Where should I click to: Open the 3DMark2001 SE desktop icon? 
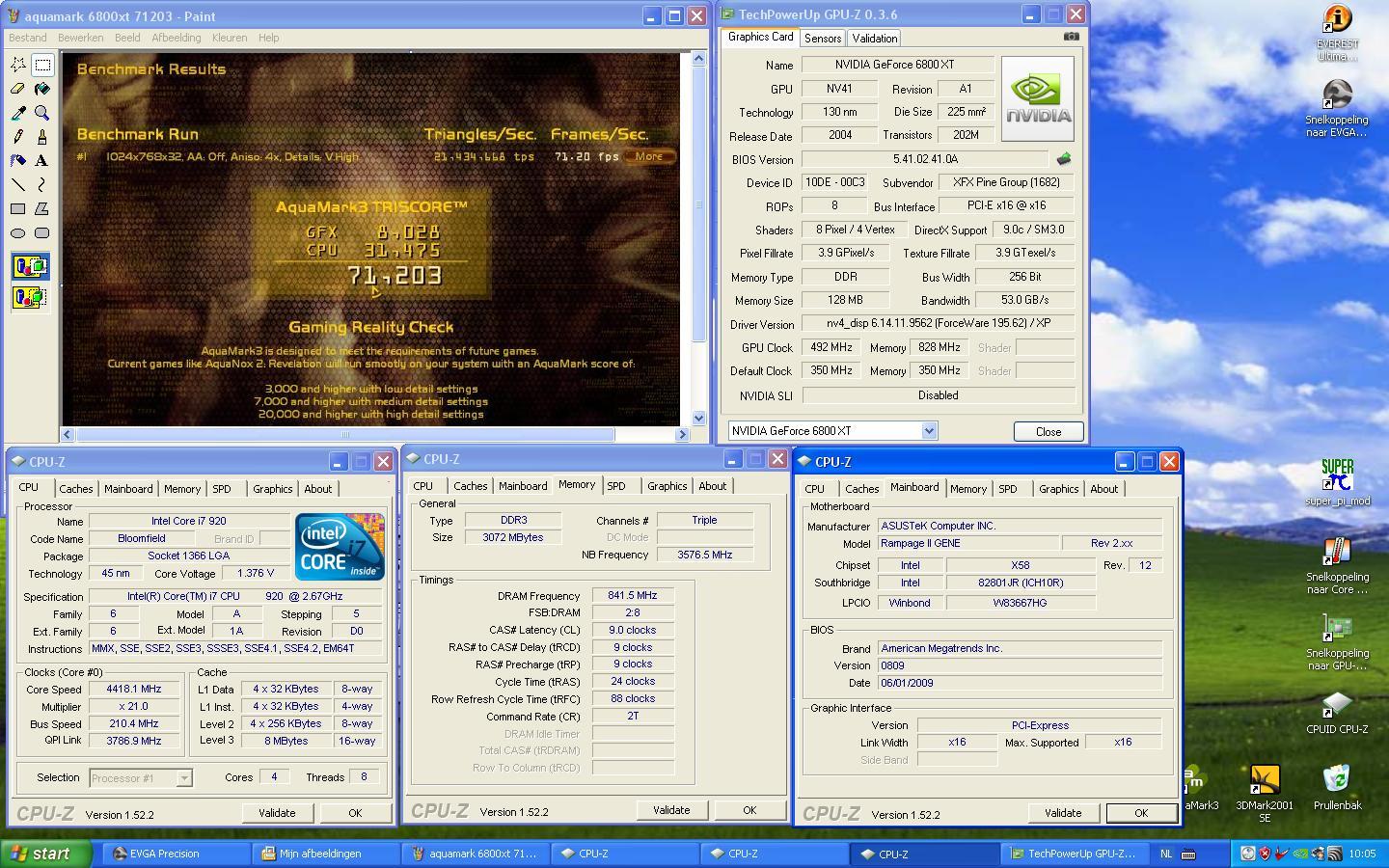(x=1264, y=793)
